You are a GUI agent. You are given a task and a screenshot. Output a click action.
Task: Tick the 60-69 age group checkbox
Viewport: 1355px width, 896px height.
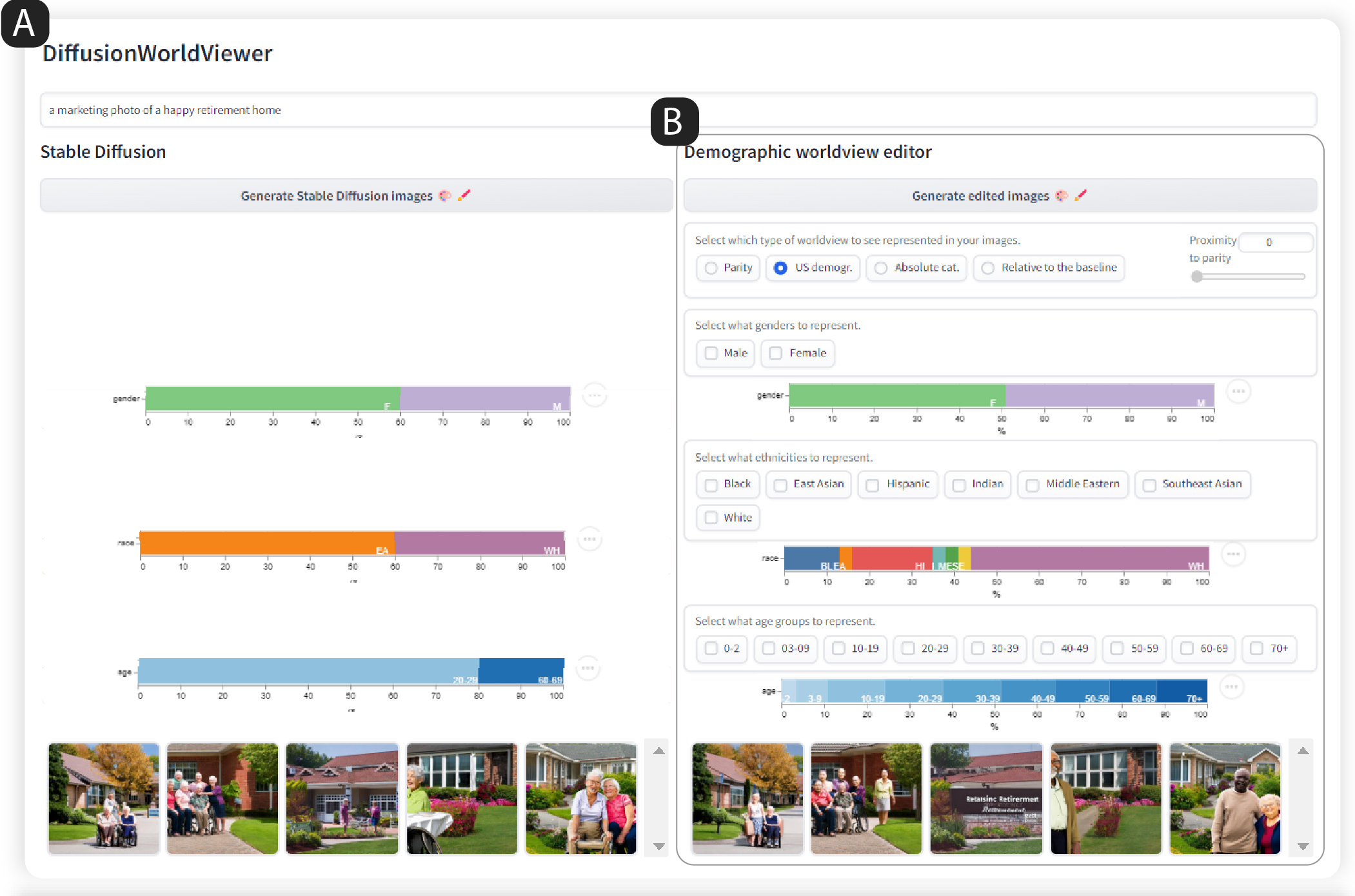click(x=1187, y=648)
